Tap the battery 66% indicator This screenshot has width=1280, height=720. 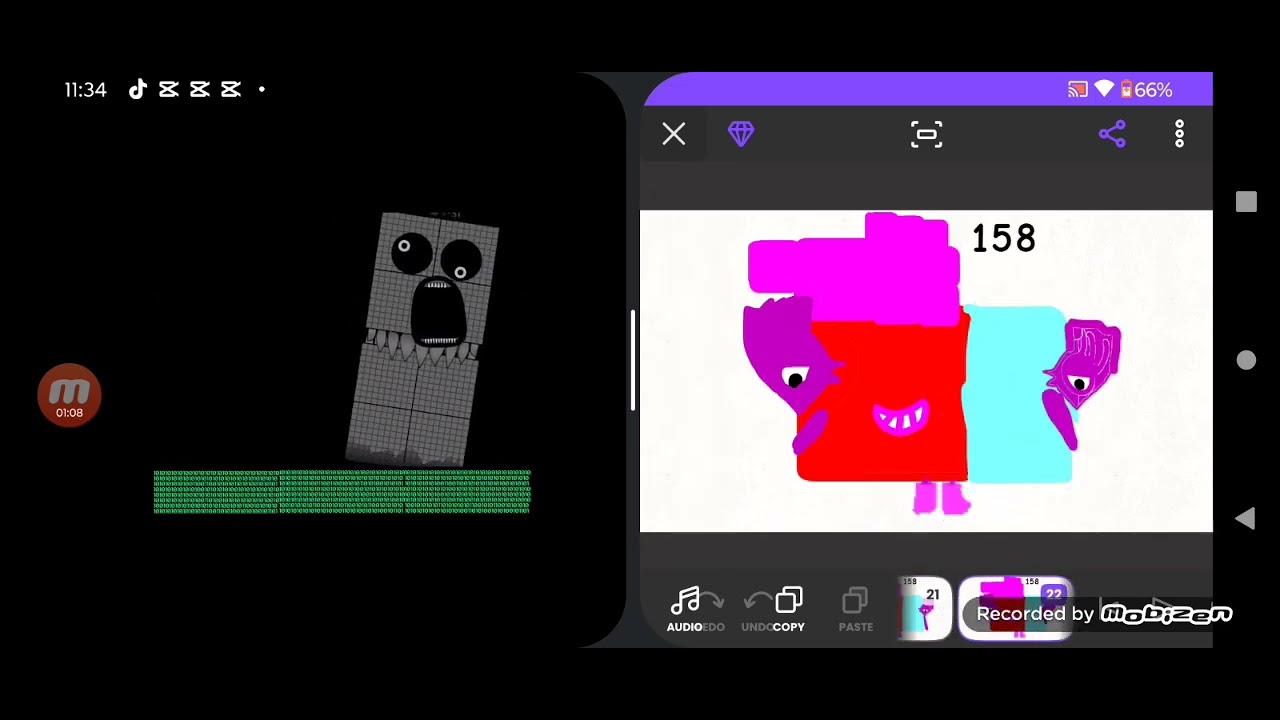coord(1146,90)
